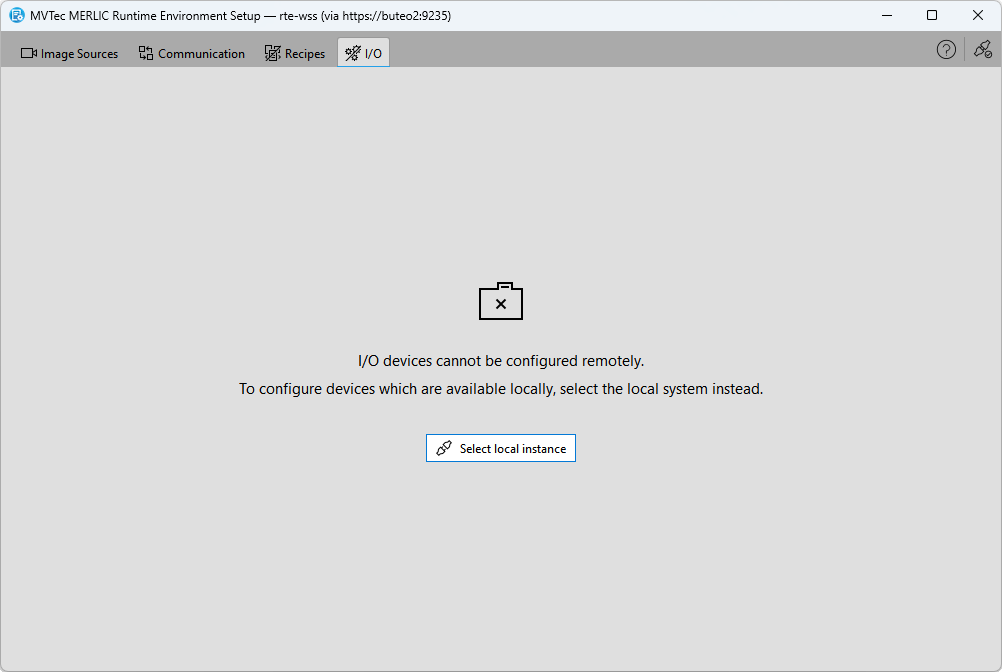The height and width of the screenshot is (672, 1002).
Task: Open help via the question mark icon
Action: (946, 50)
